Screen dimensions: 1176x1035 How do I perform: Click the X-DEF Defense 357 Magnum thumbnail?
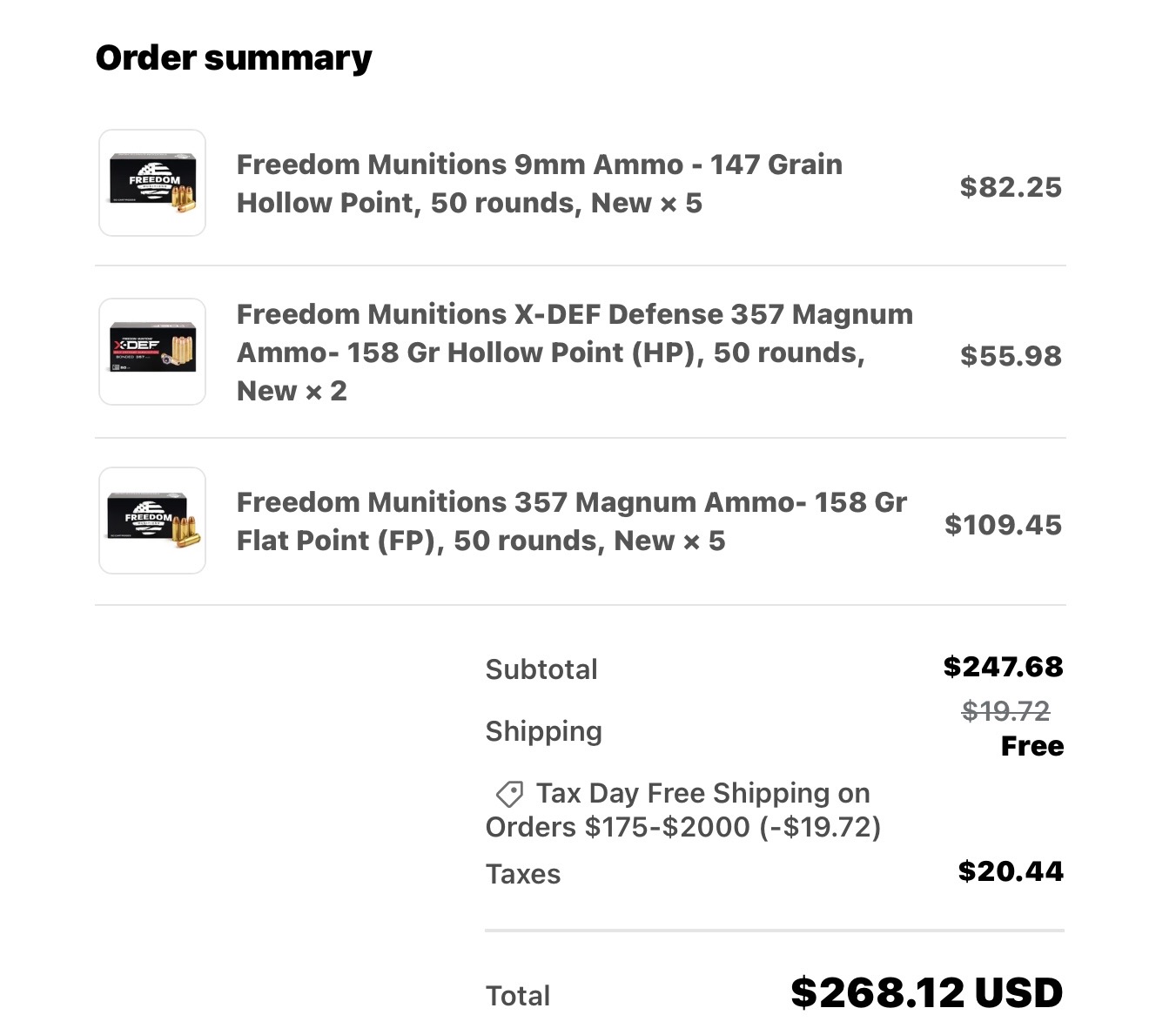tap(152, 352)
